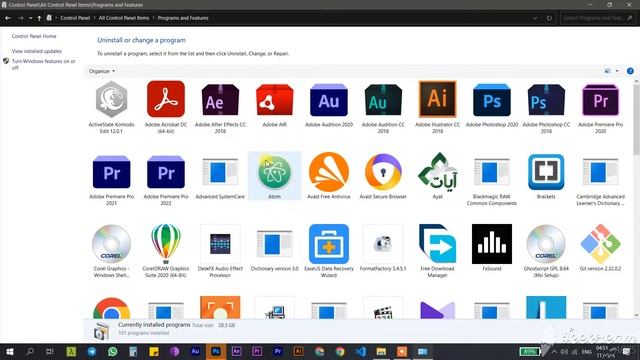Select Free Download Manager program
640x360 pixels.
click(437, 251)
